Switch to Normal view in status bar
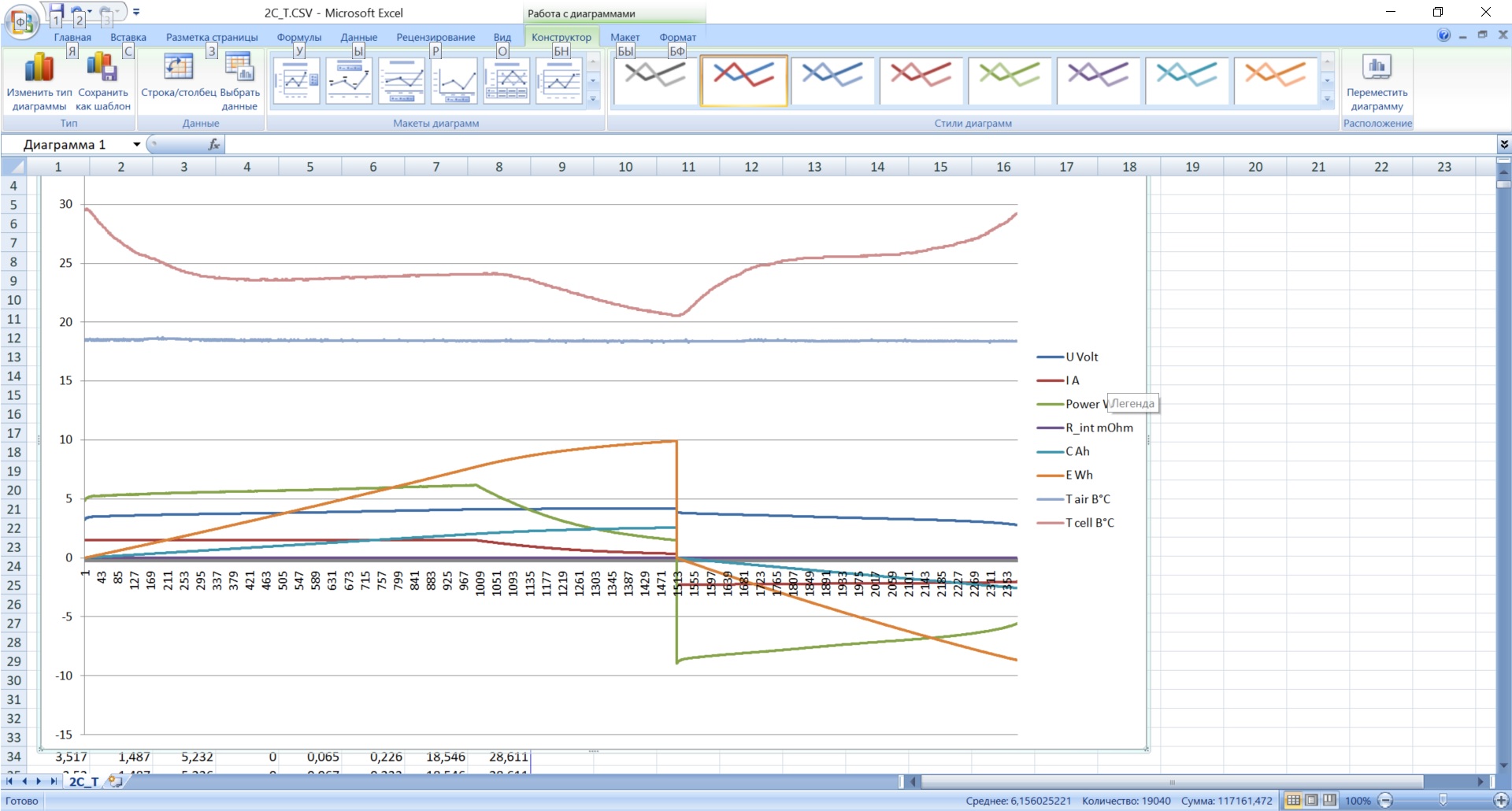 point(1293,801)
